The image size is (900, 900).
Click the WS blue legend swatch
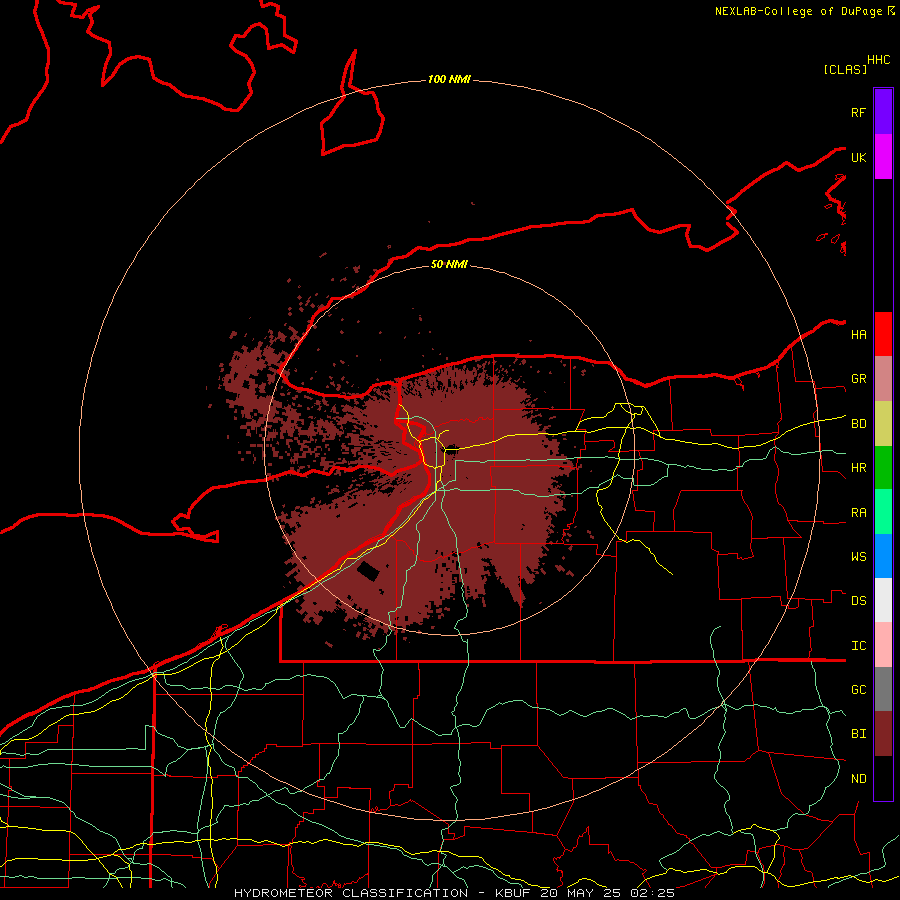click(x=883, y=556)
